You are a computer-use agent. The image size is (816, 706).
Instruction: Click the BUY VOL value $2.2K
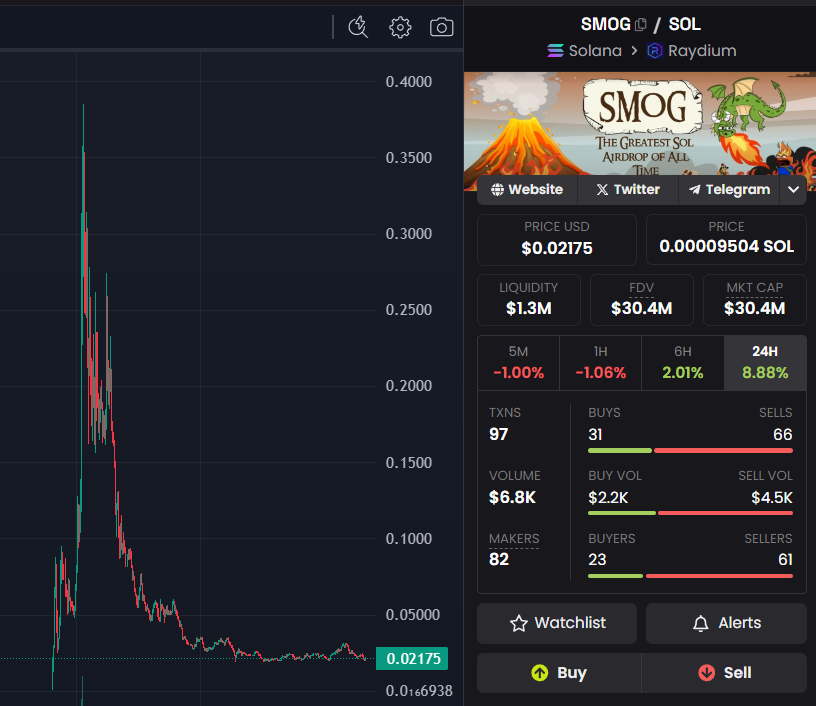pyautogui.click(x=608, y=497)
